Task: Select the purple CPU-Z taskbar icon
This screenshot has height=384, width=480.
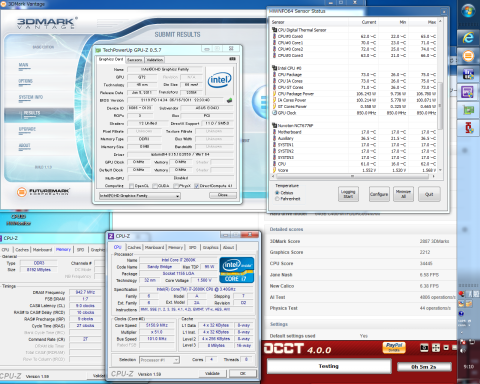Action: click(x=468, y=92)
